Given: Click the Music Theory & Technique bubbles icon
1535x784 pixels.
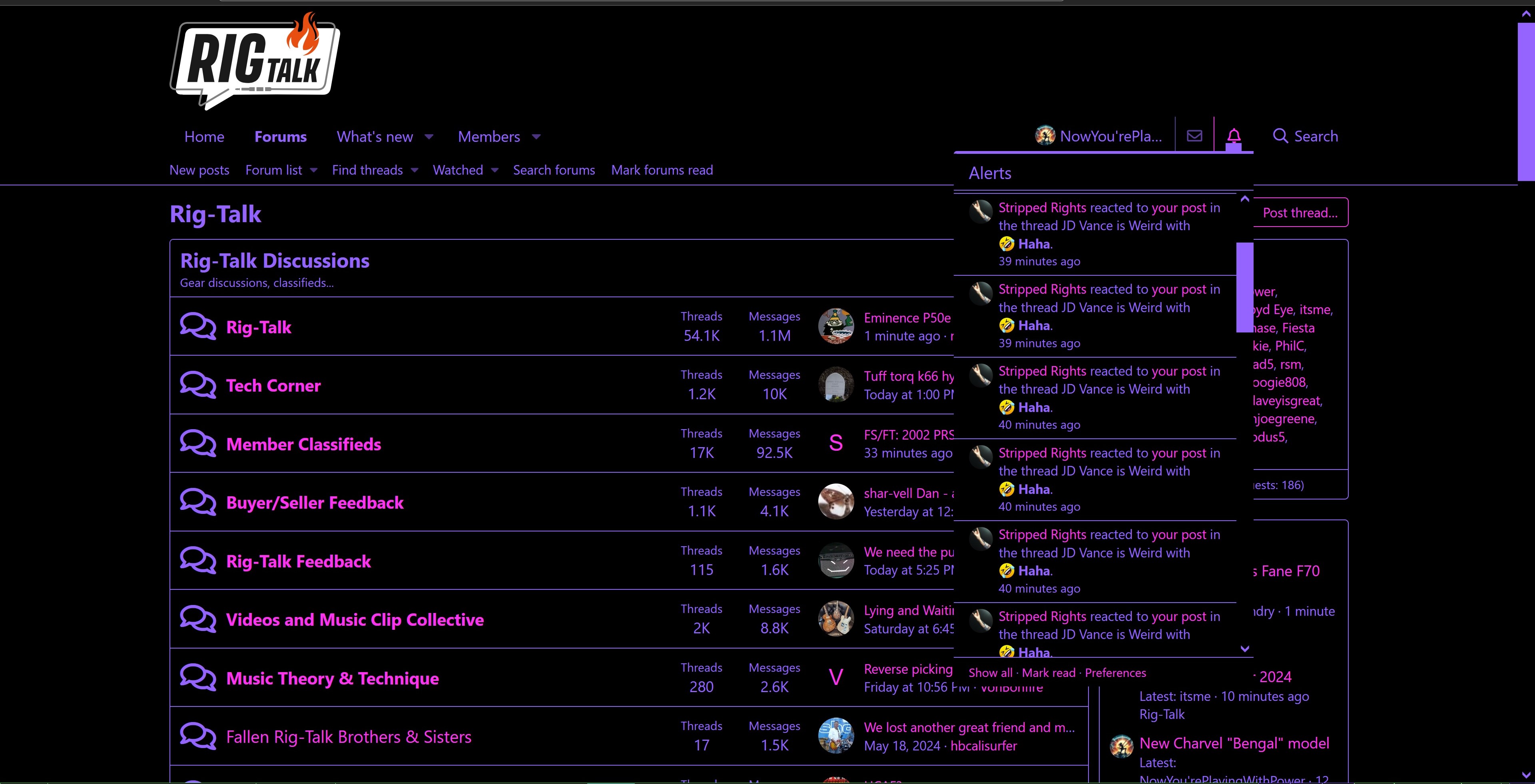Looking at the screenshot, I should 198,677.
